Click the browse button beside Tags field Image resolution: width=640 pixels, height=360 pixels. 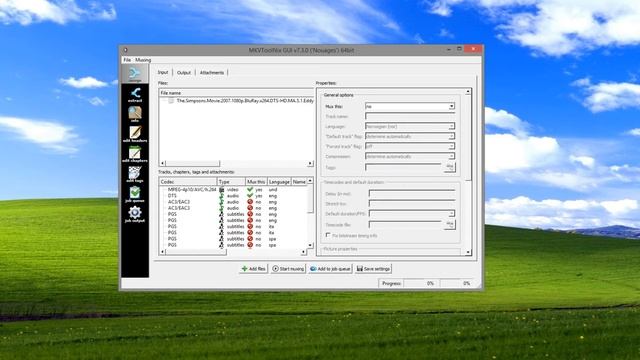(450, 167)
